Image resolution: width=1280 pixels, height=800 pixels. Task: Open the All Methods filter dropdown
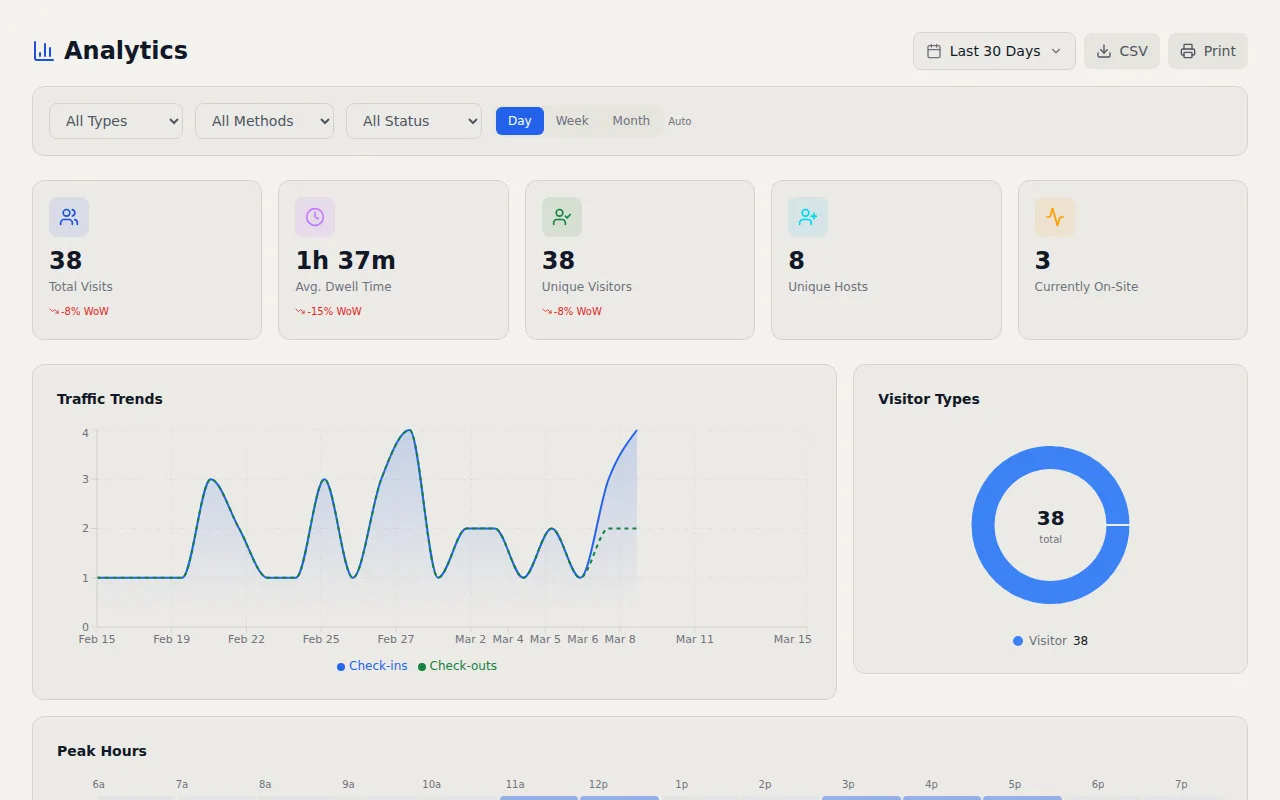264,120
